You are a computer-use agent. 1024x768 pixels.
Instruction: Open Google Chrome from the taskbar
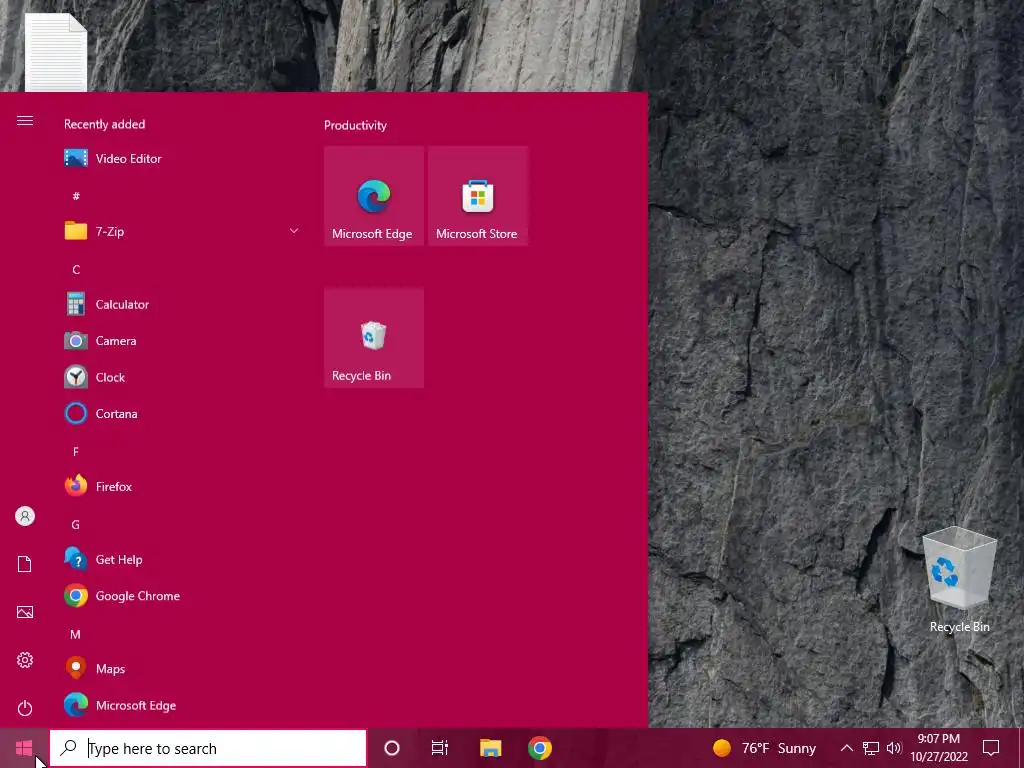[540, 748]
